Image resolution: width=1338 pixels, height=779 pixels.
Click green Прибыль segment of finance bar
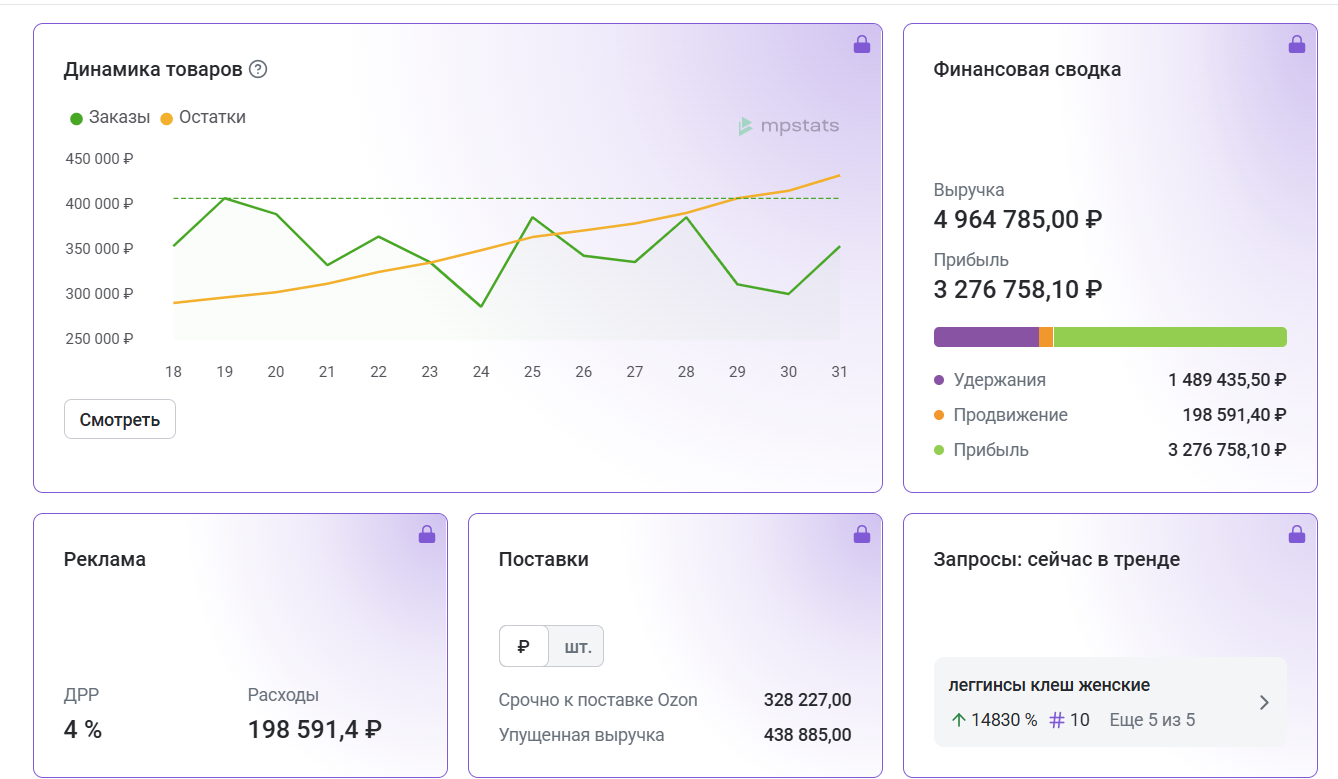coord(1170,337)
